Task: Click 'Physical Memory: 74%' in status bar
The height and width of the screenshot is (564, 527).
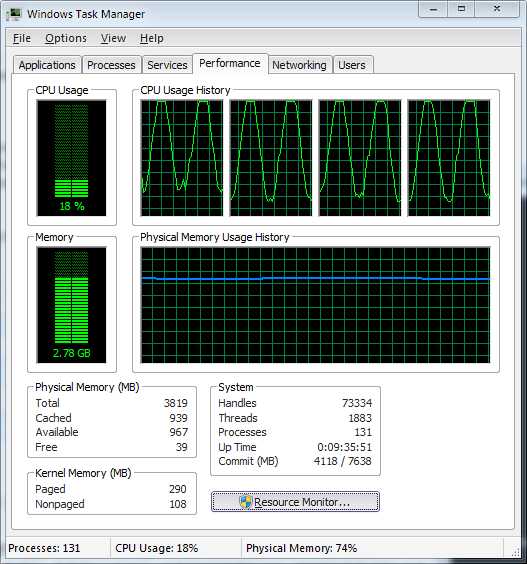Action: point(301,548)
